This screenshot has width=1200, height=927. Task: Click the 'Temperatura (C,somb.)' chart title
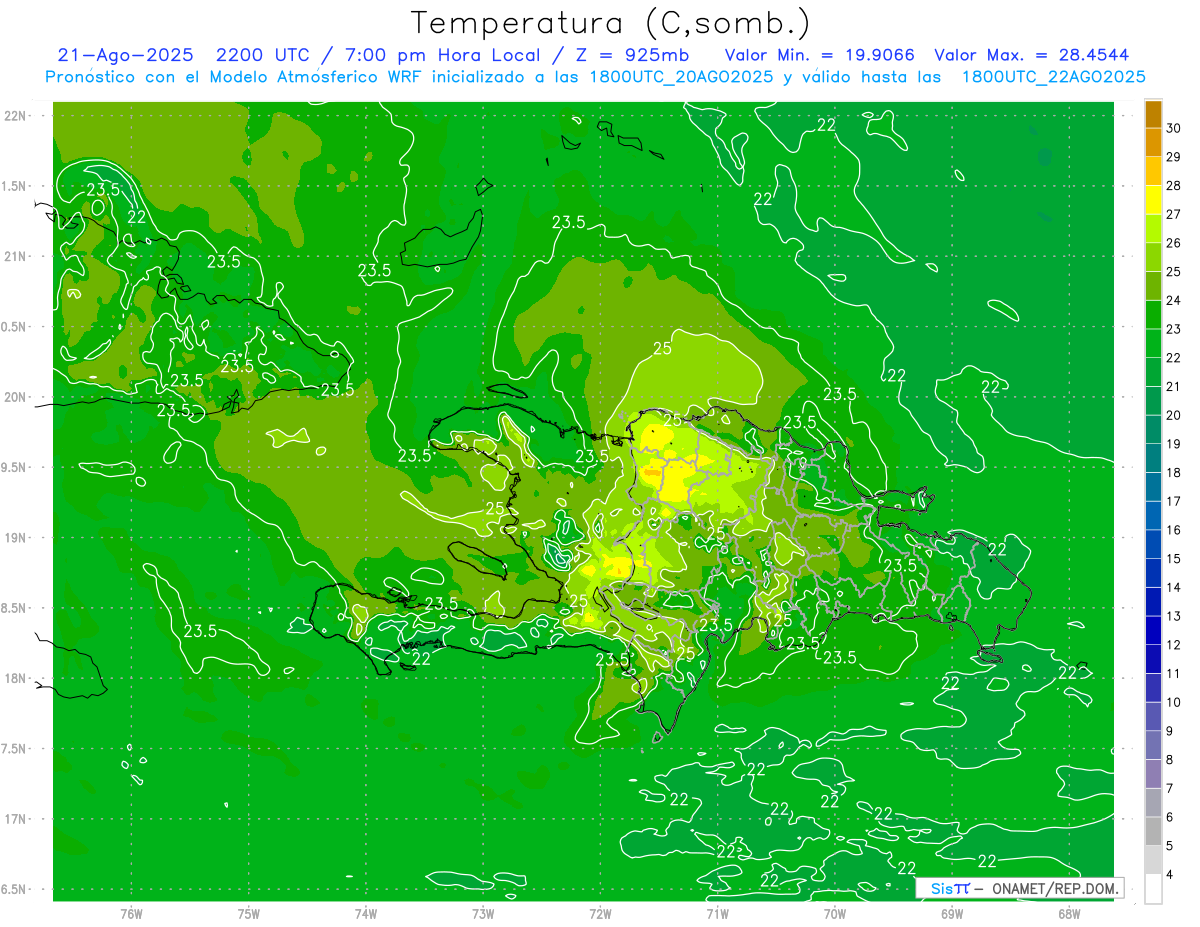[611, 22]
